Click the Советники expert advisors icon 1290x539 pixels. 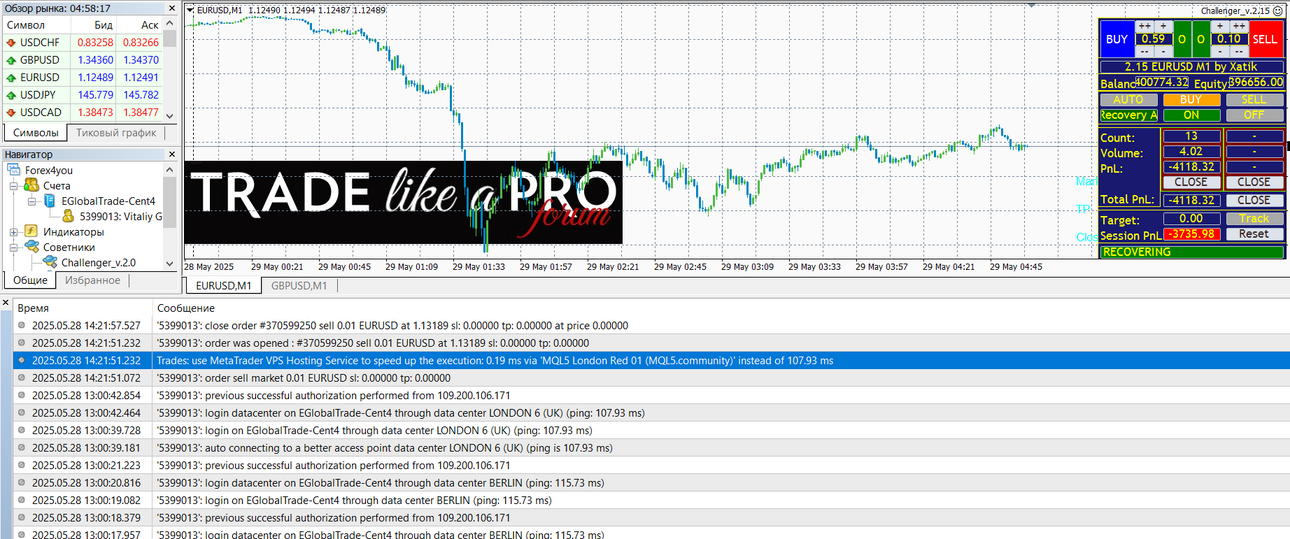coord(32,247)
